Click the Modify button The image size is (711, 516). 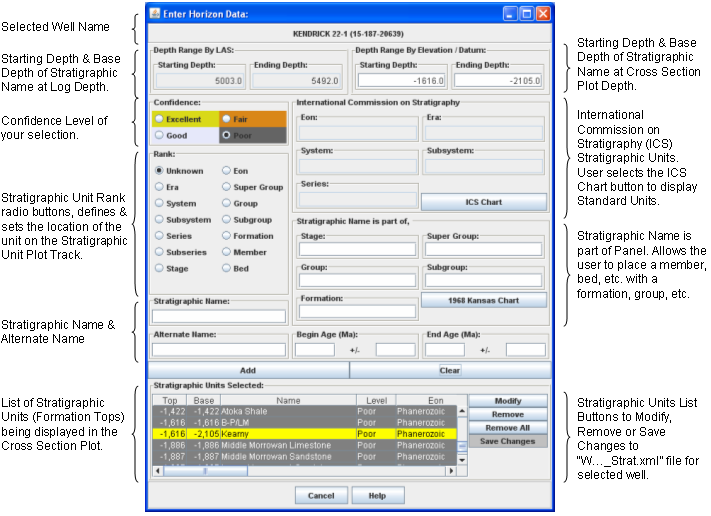[508, 401]
